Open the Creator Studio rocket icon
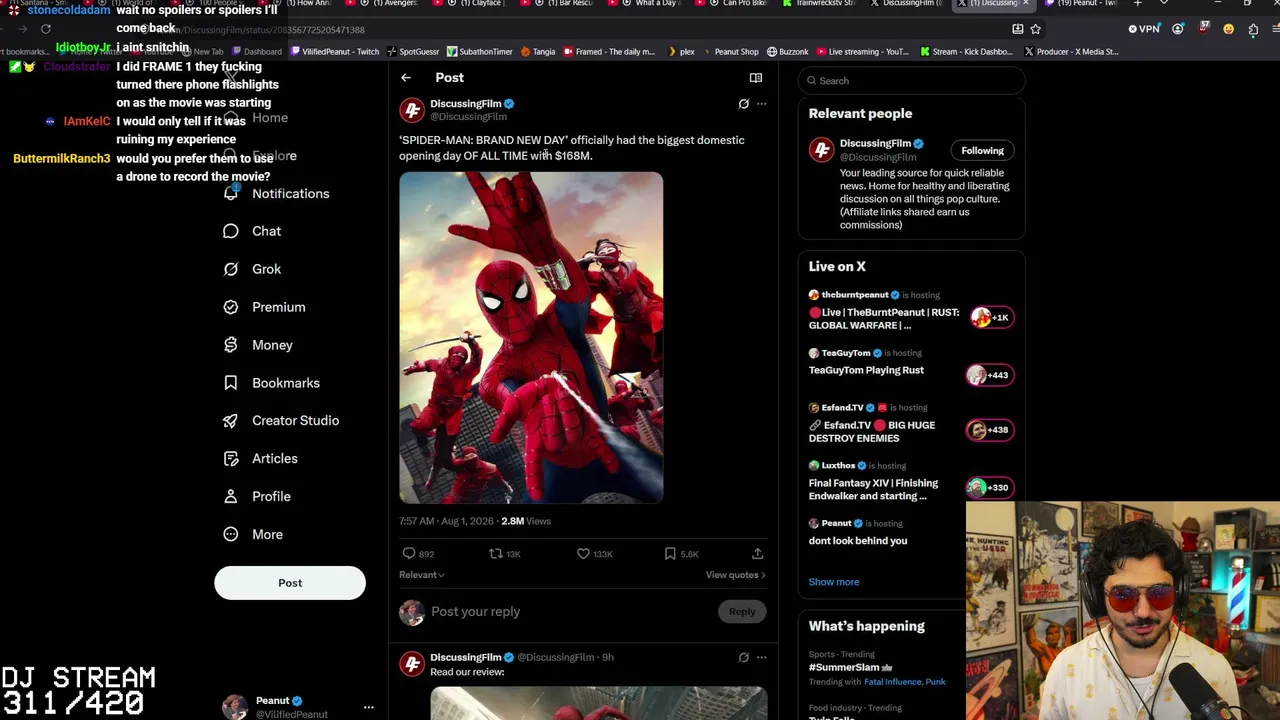This screenshot has height=720, width=1280. pyautogui.click(x=231, y=421)
